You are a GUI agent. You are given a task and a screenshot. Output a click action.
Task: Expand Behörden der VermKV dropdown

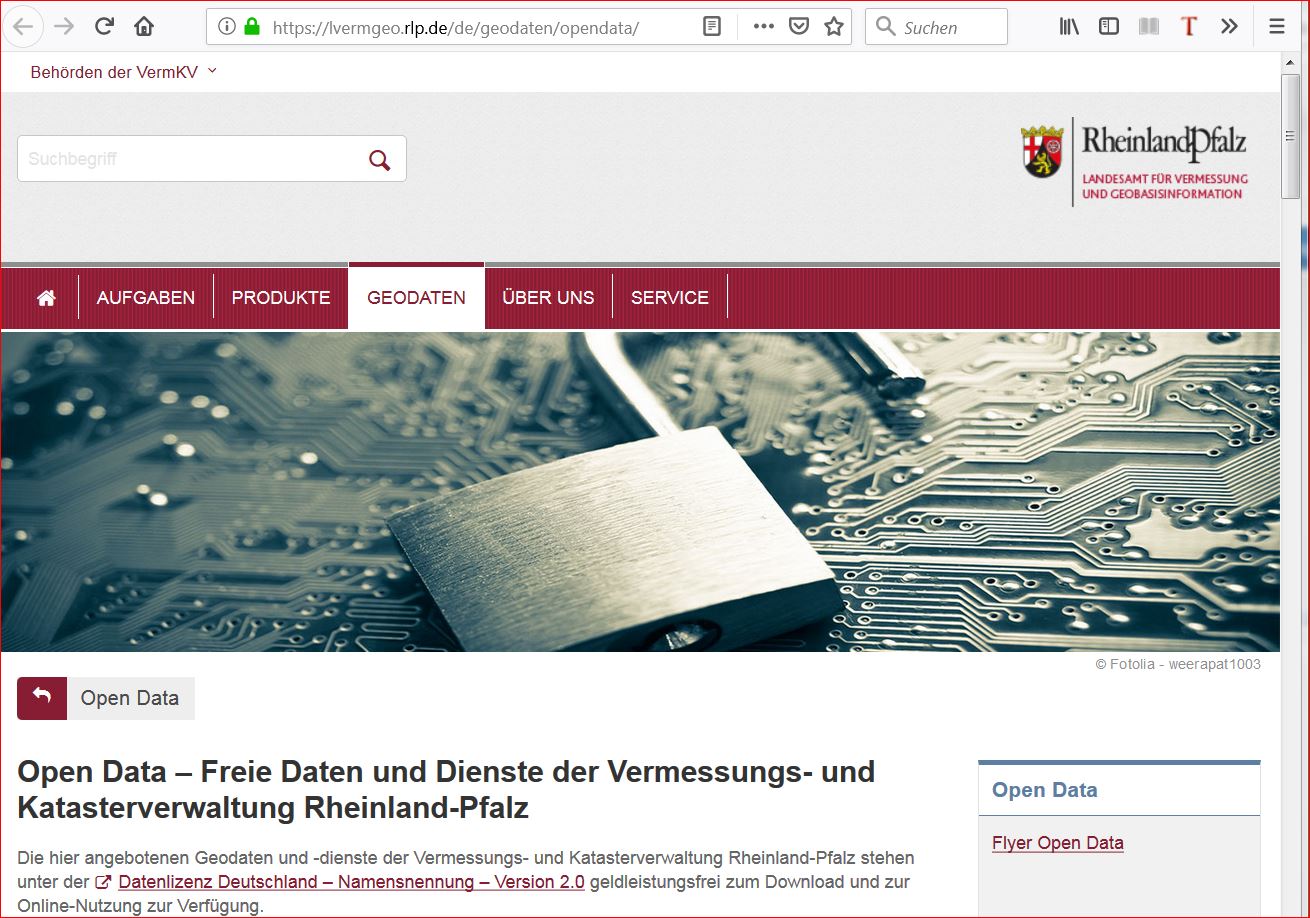pos(124,72)
